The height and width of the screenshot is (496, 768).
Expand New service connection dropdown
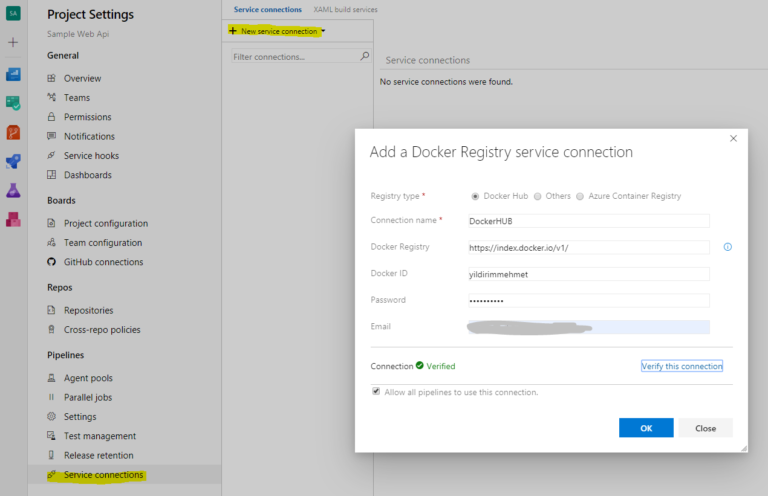[x=277, y=31]
